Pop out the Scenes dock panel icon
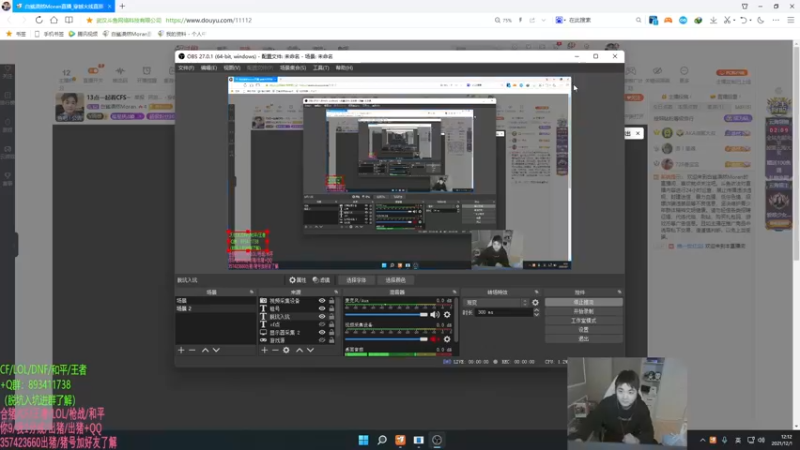 (x=252, y=292)
